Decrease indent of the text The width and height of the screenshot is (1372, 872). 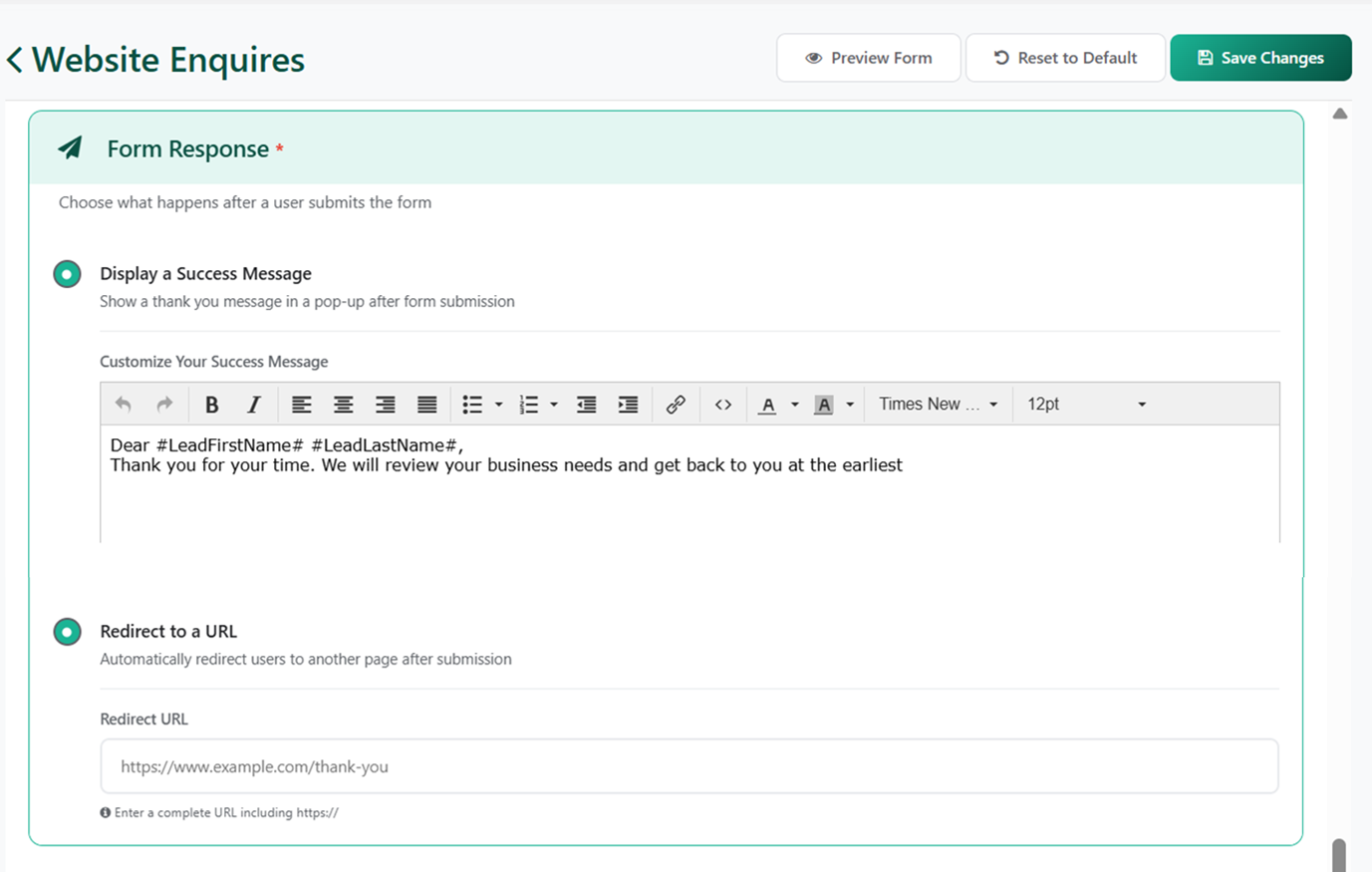[x=586, y=404]
